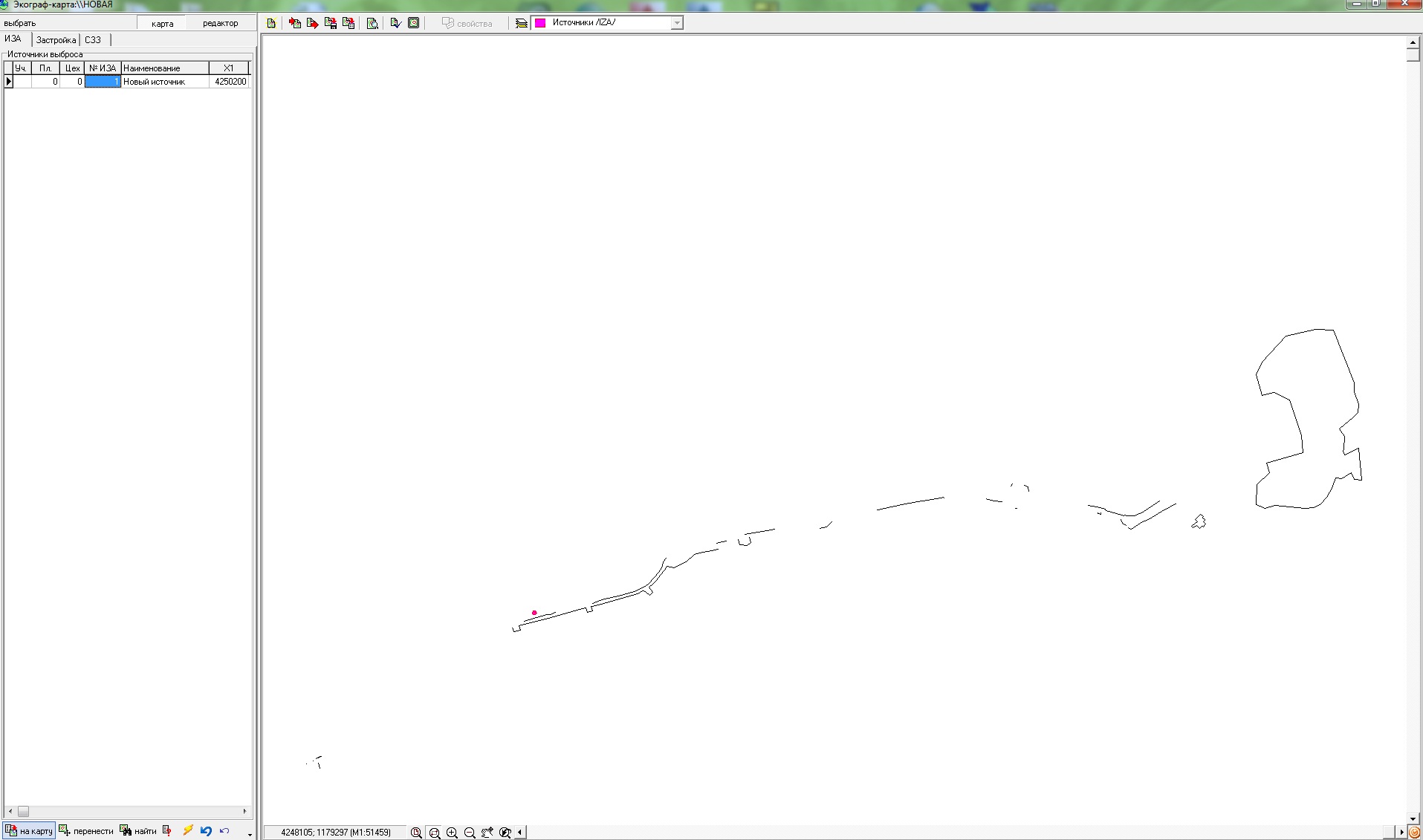Screen dimensions: 1423x840
Task: Click the zoom in magnifier icon
Action: pos(452,833)
